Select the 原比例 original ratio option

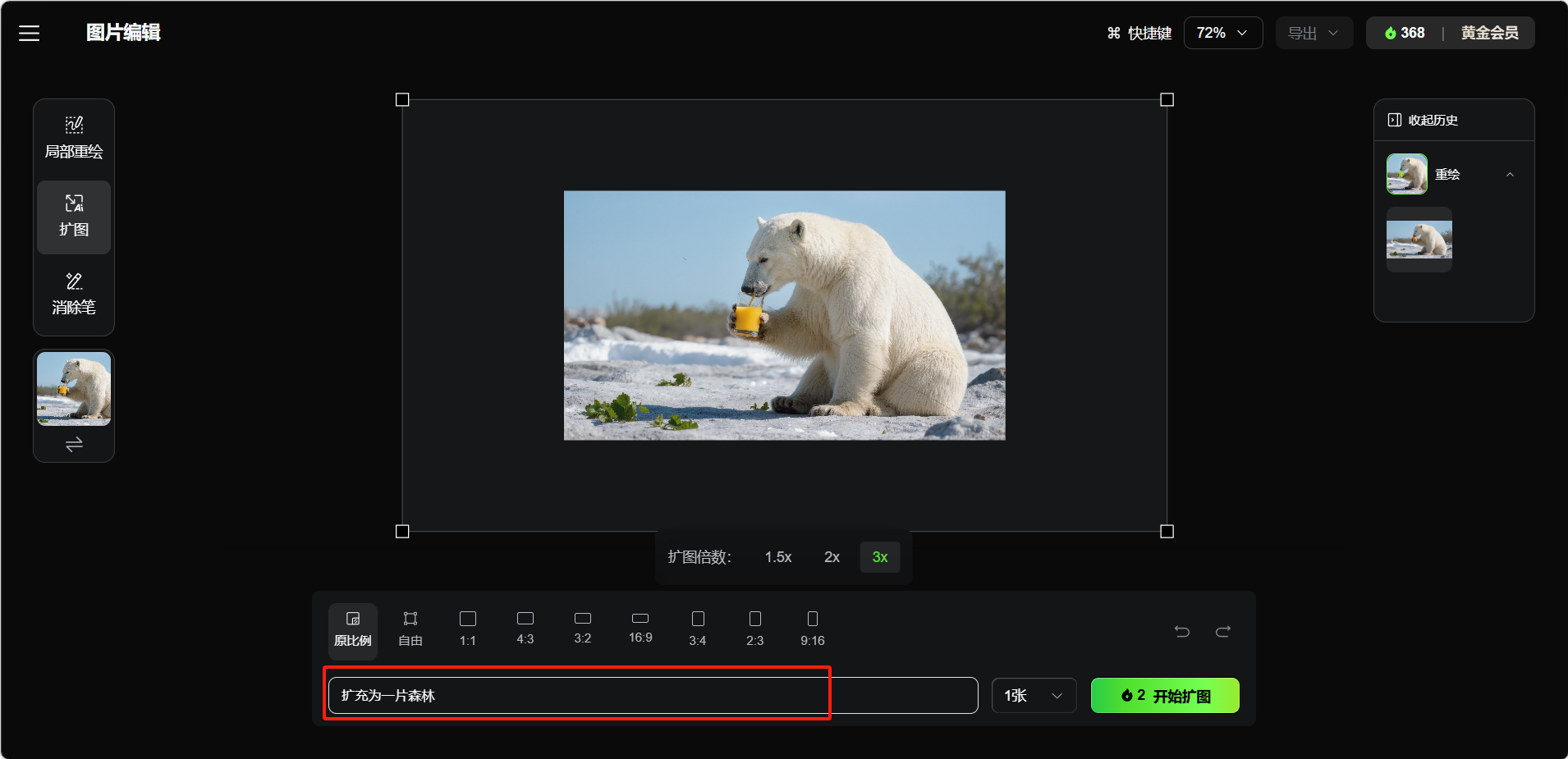pos(353,629)
